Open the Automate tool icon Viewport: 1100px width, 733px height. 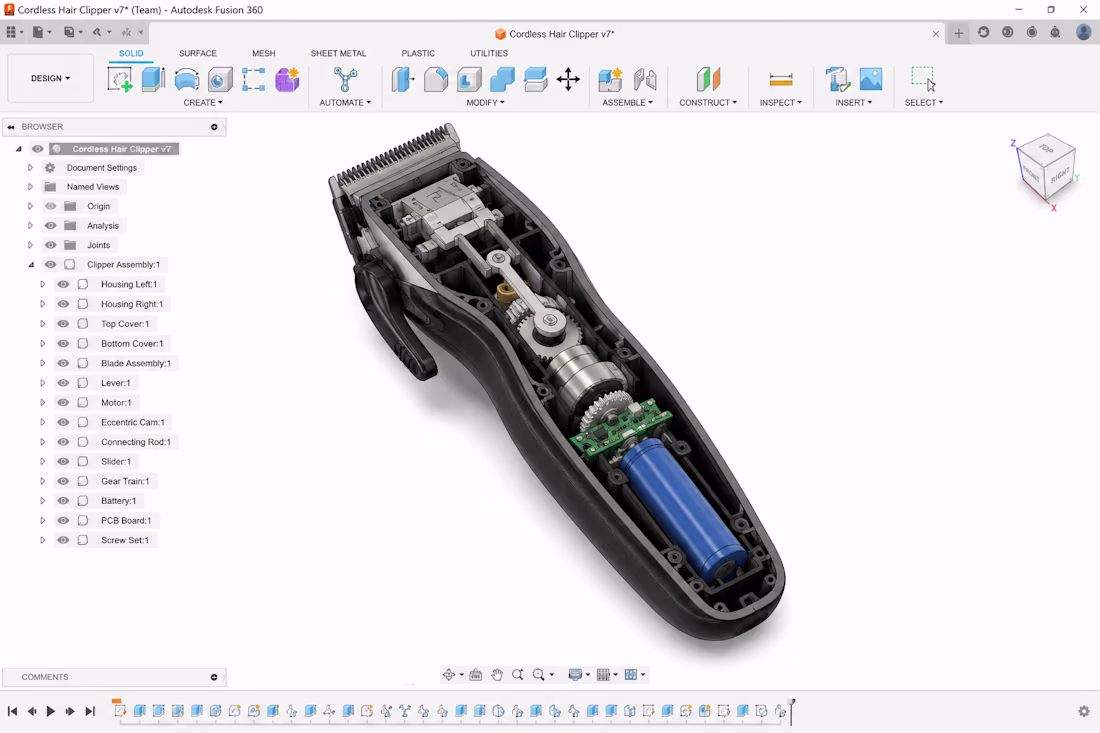click(344, 79)
